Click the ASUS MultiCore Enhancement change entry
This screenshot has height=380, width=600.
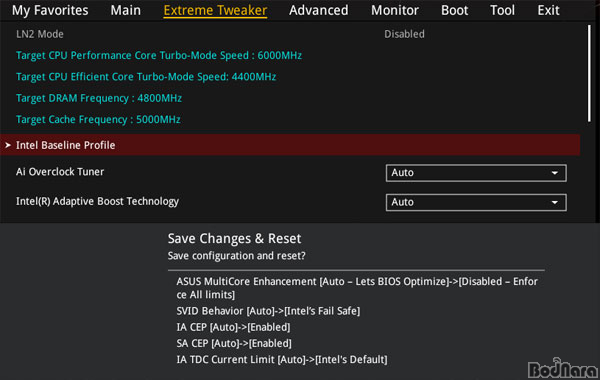point(357,288)
